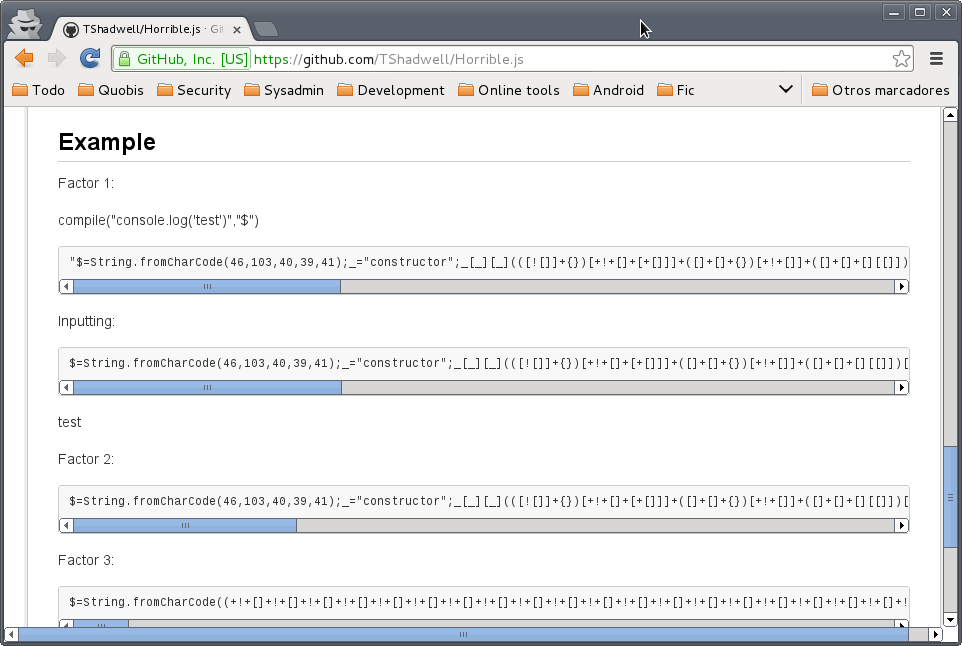Click the page vertical scrollbar thumb
962x646 pixels.
(950, 497)
